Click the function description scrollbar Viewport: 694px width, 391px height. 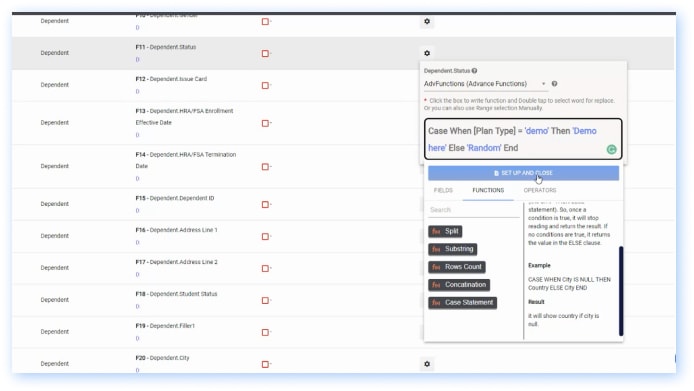coord(621,291)
